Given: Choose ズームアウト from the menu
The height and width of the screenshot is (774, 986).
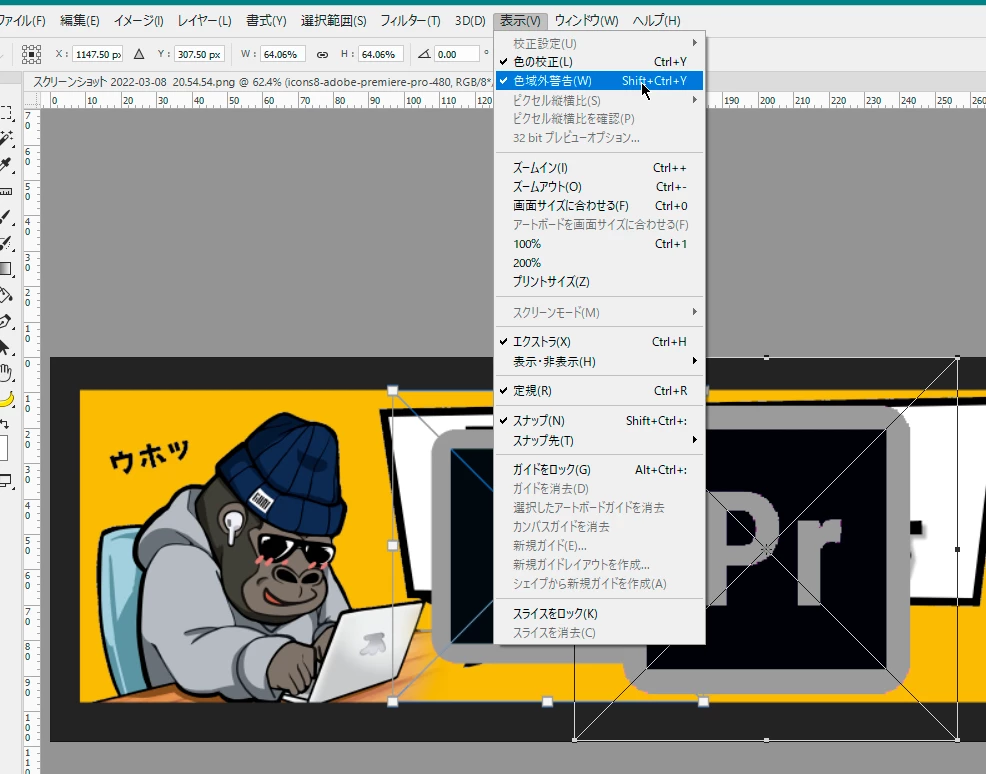Looking at the screenshot, I should point(599,187).
